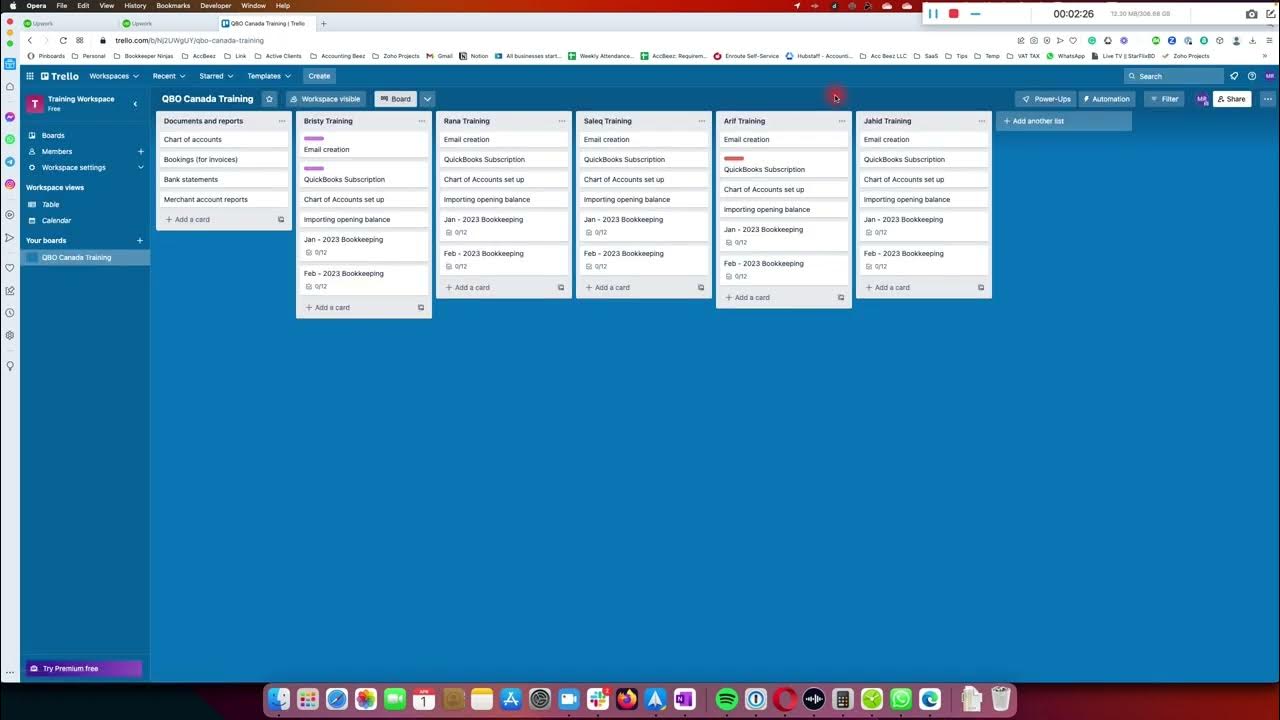Open the Filter button

[1164, 99]
